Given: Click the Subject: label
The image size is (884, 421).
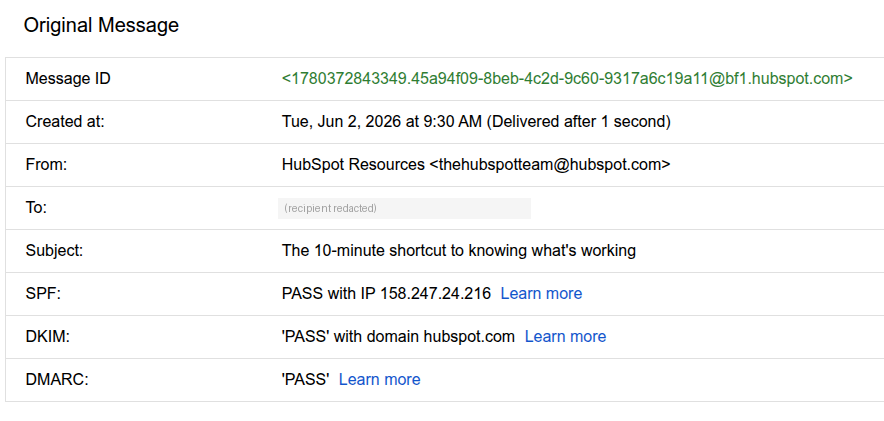Looking at the screenshot, I should click(x=54, y=250).
